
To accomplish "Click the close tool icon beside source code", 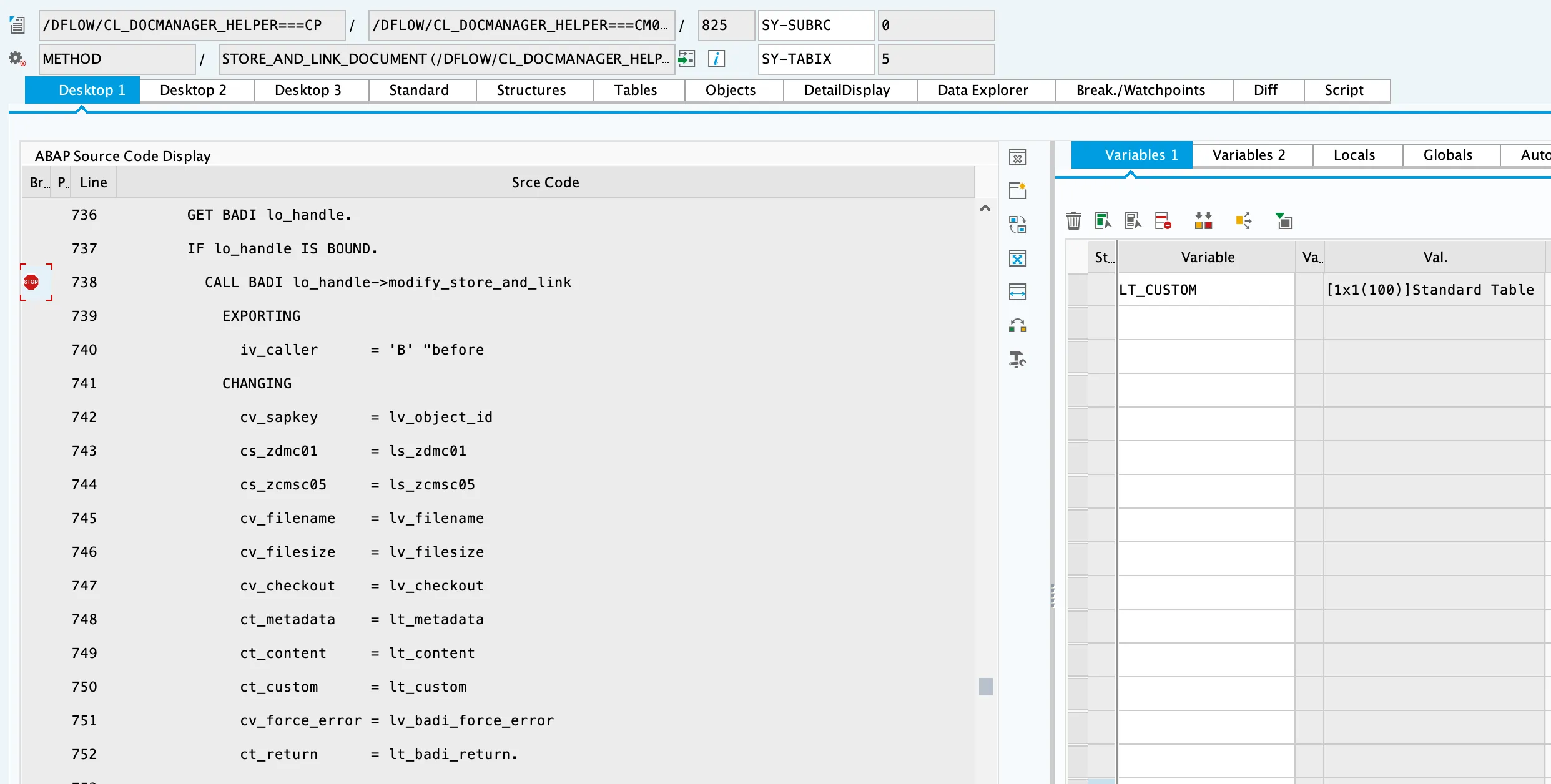I will 1017,157.
